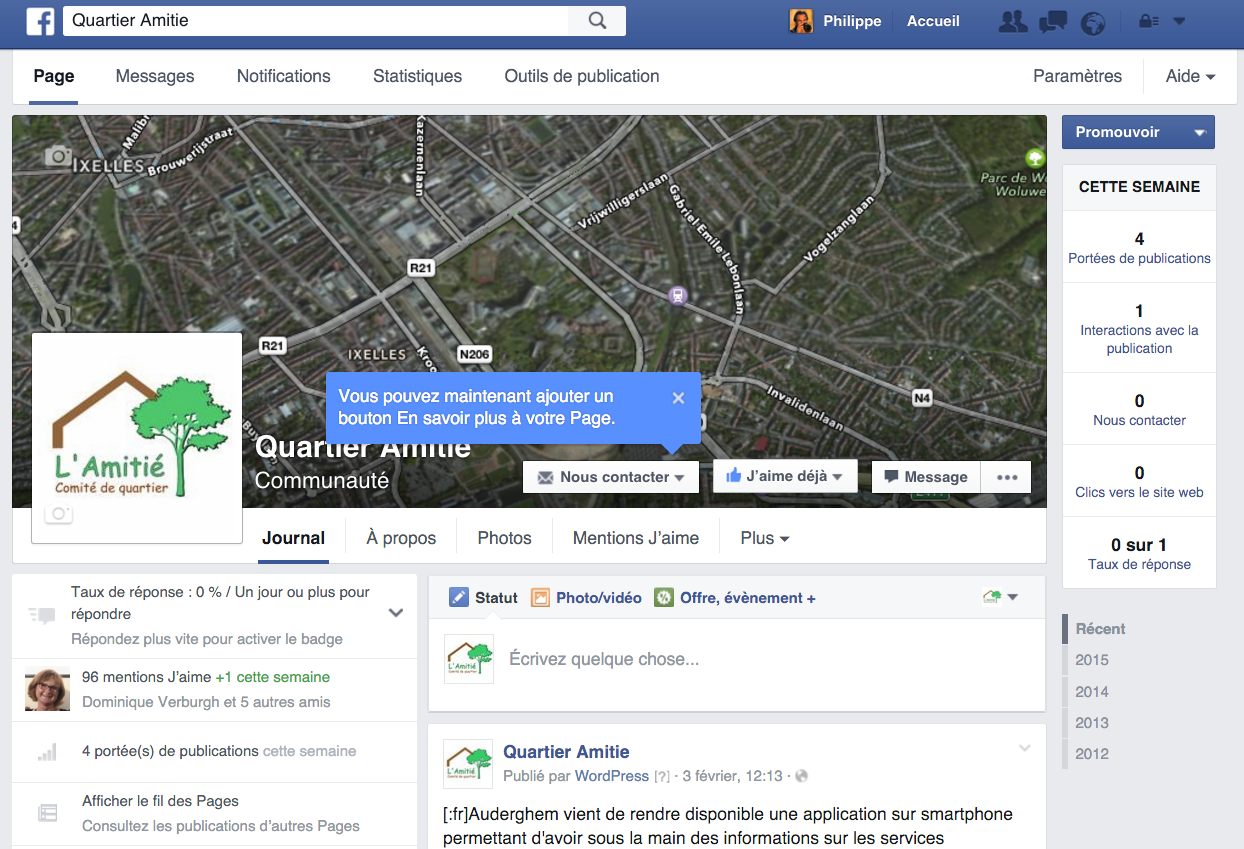1244x849 pixels.
Task: Click Dominique Verburgh's profile thumbnail
Action: (47, 689)
